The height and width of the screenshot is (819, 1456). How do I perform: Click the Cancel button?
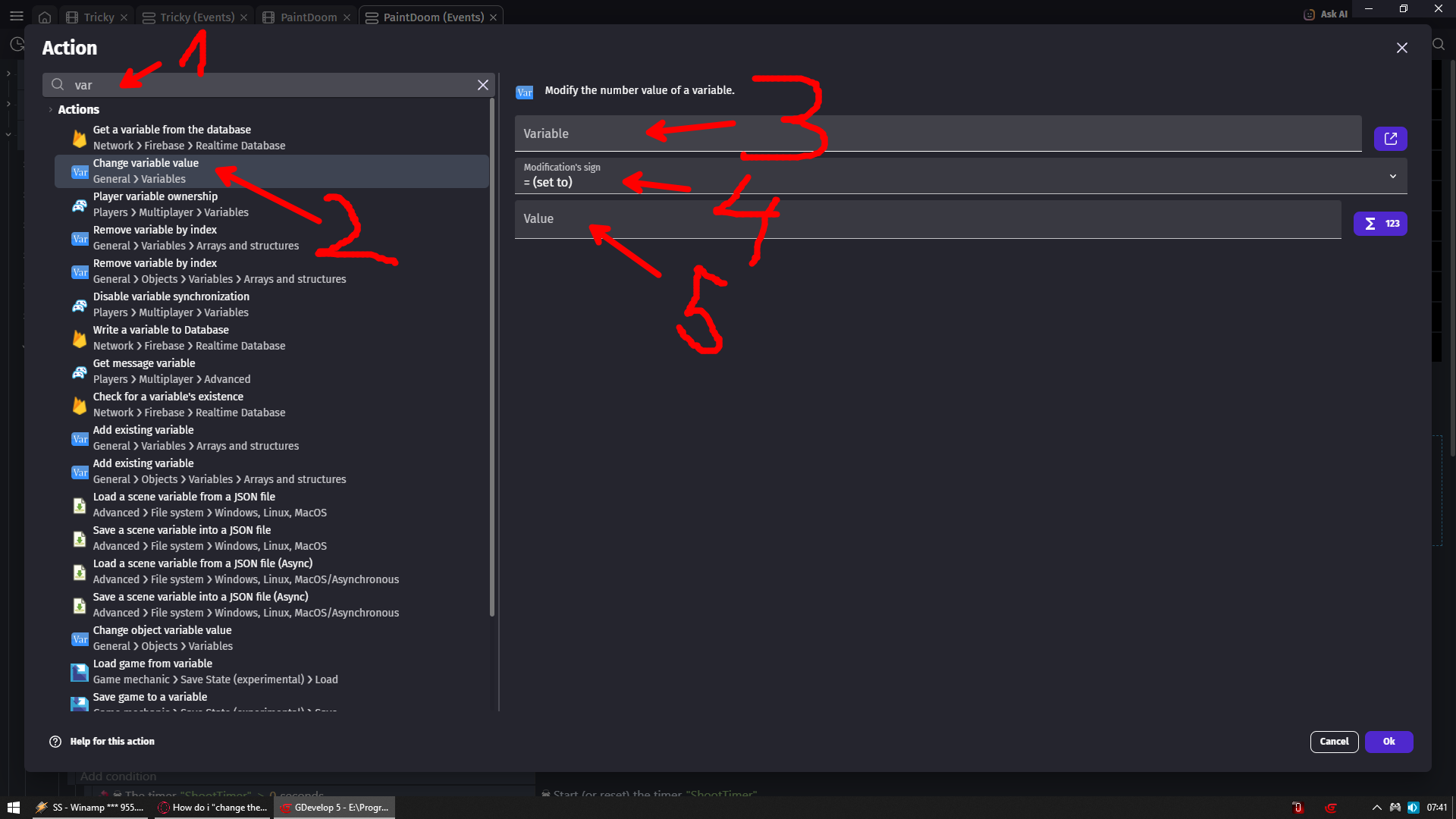tap(1333, 742)
